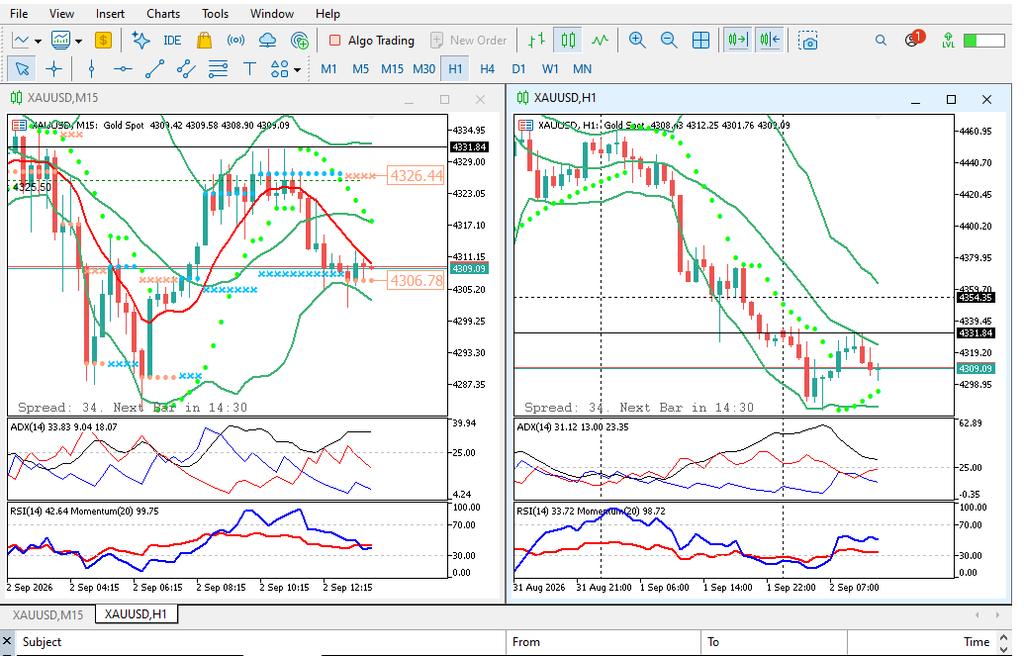The width and height of the screenshot is (1024, 656).
Task: Switch to bar chart type
Action: pyautogui.click(x=536, y=41)
